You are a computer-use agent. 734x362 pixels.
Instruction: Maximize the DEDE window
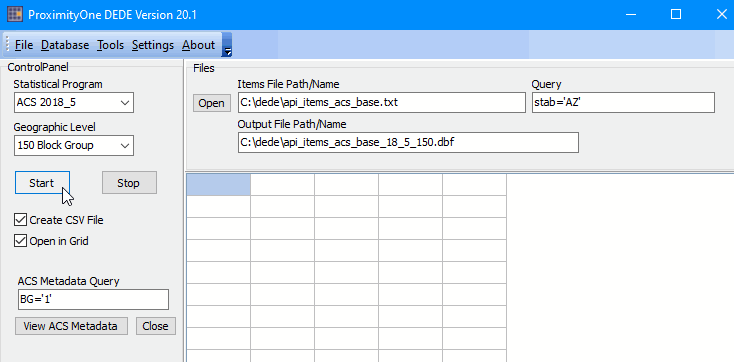(x=676, y=15)
